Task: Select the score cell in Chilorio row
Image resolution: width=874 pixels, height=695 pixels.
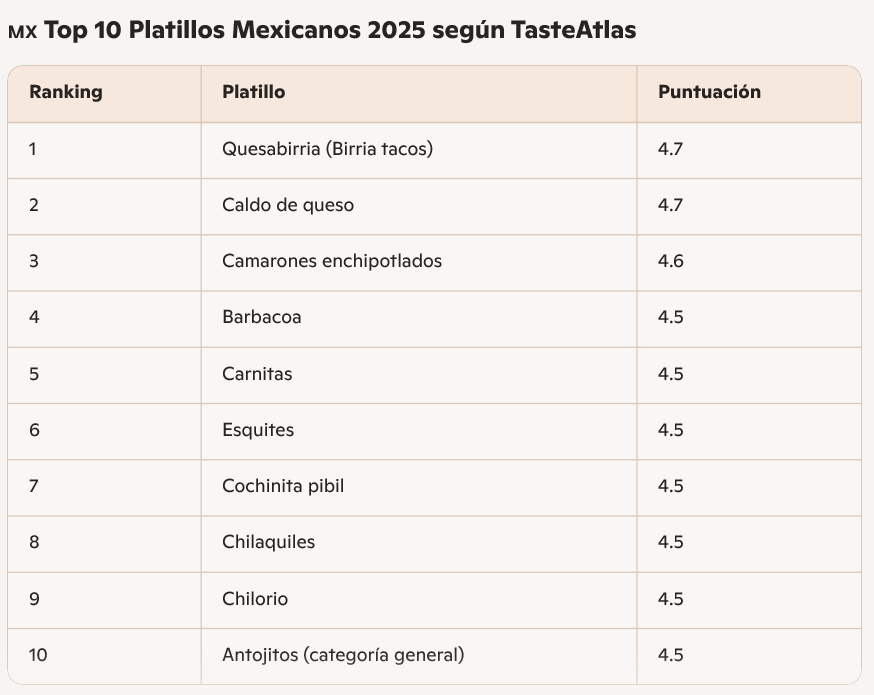Action: (x=670, y=599)
